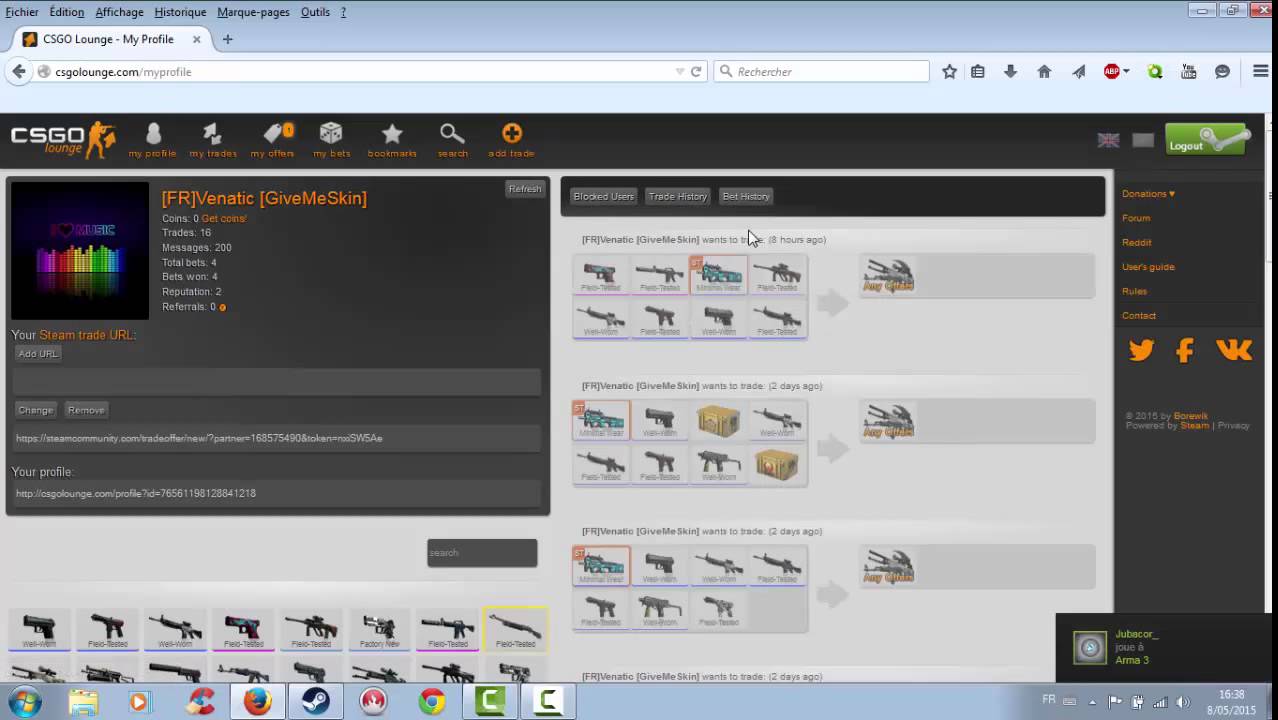Open the Adblock Plus dropdown arrow

1126,72
